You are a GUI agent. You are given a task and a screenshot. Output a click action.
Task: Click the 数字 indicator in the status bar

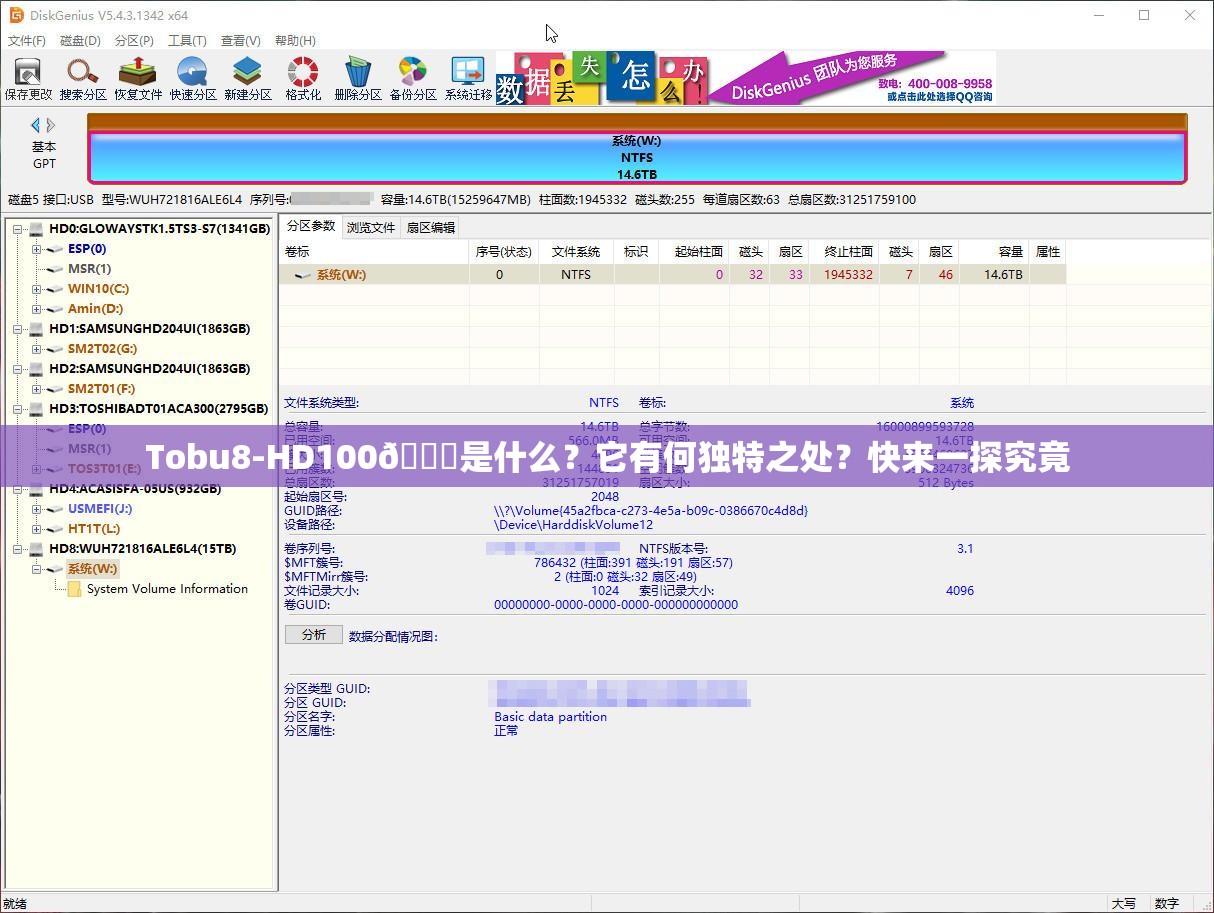1166,902
